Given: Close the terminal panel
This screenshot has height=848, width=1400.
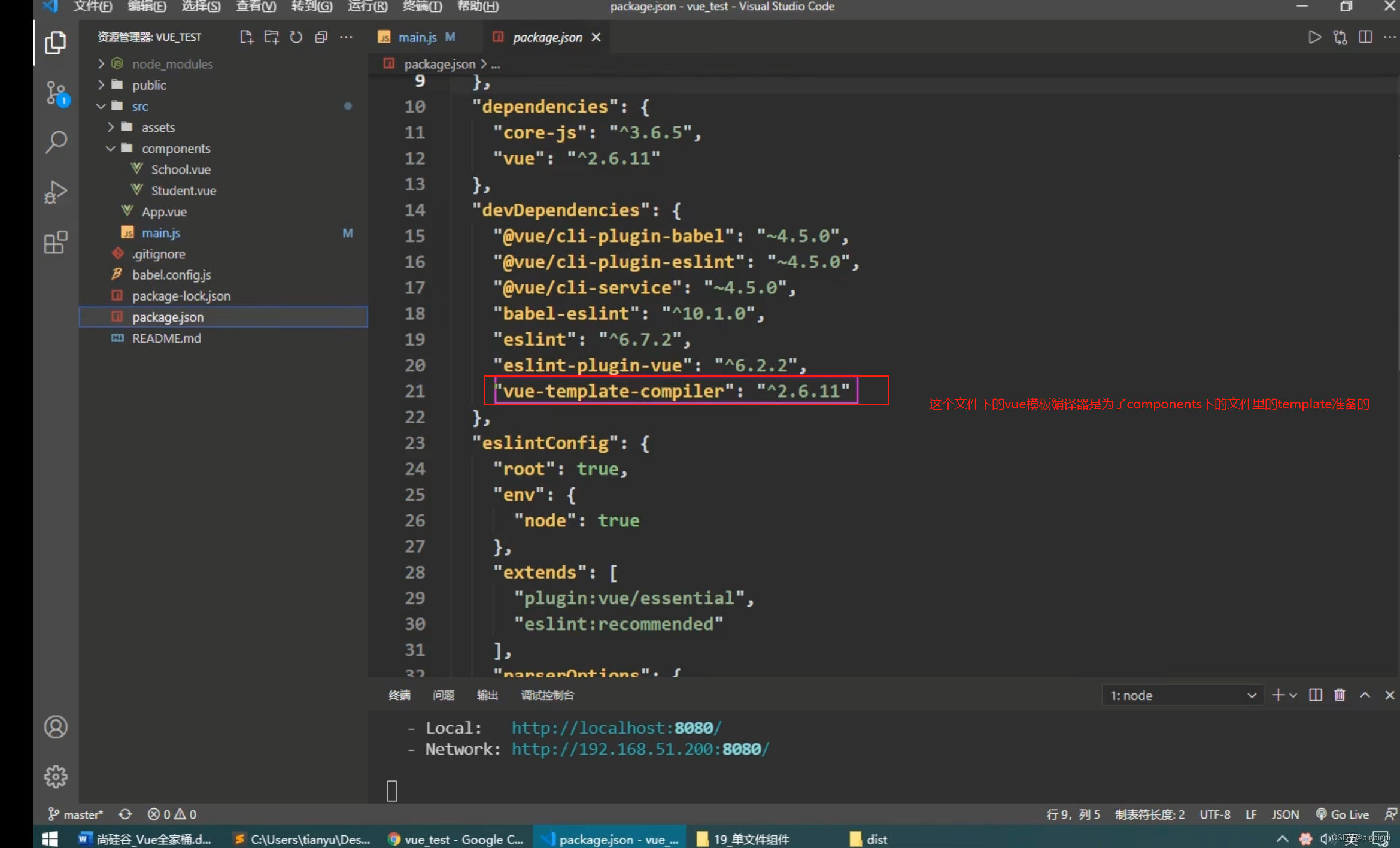Looking at the screenshot, I should [1389, 695].
